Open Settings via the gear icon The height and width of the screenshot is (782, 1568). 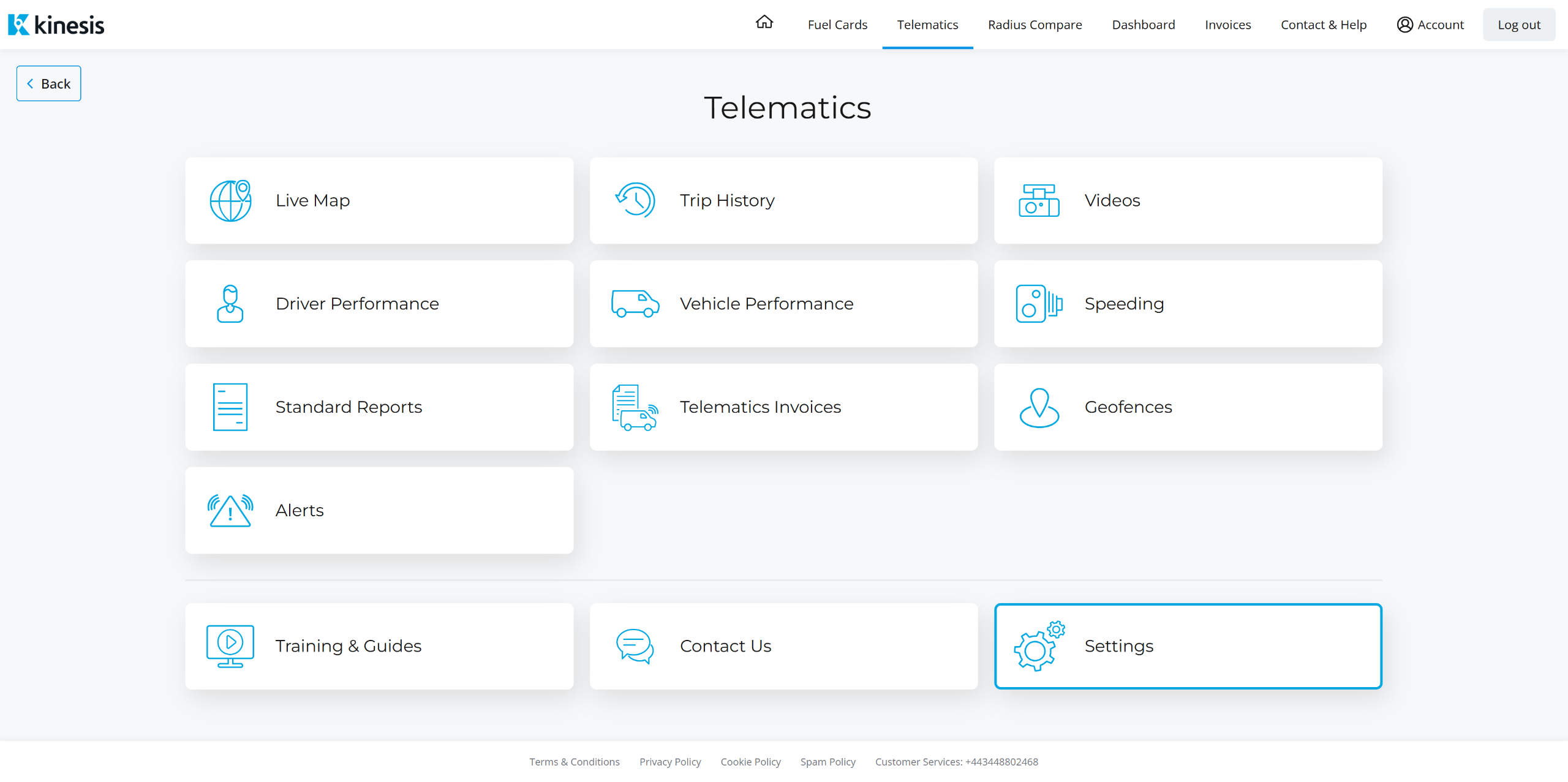point(1039,646)
